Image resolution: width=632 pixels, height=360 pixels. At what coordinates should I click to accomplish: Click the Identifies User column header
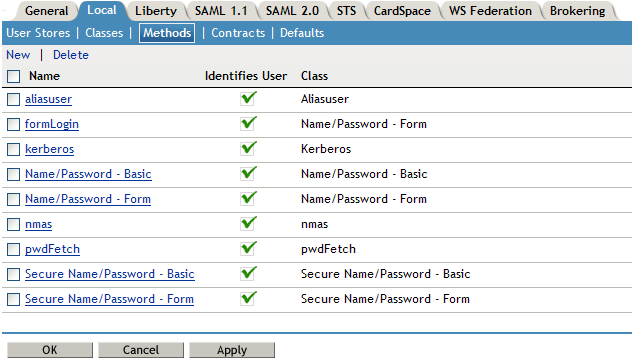246,76
